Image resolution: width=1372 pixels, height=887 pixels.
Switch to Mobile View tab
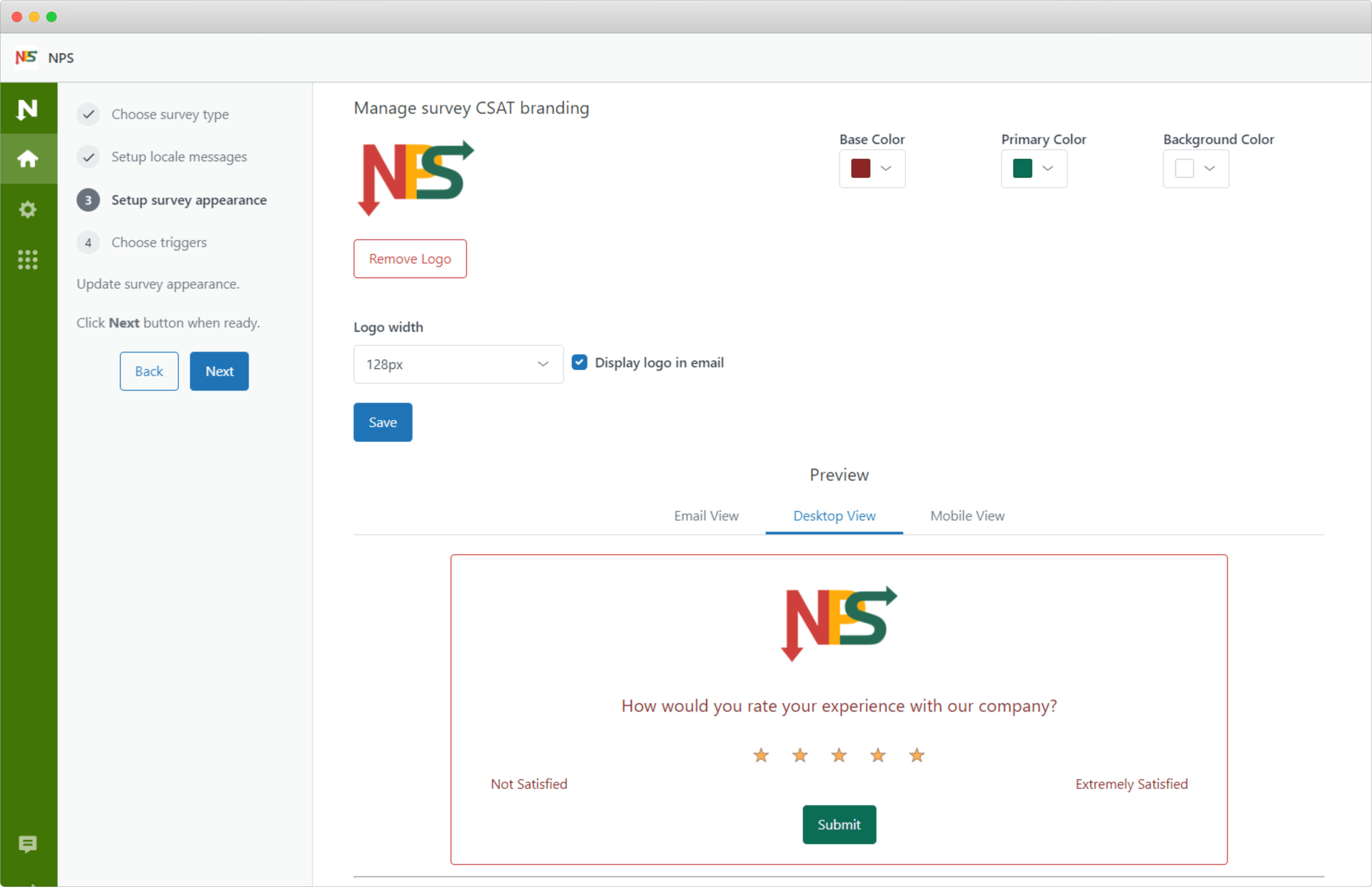(x=967, y=515)
